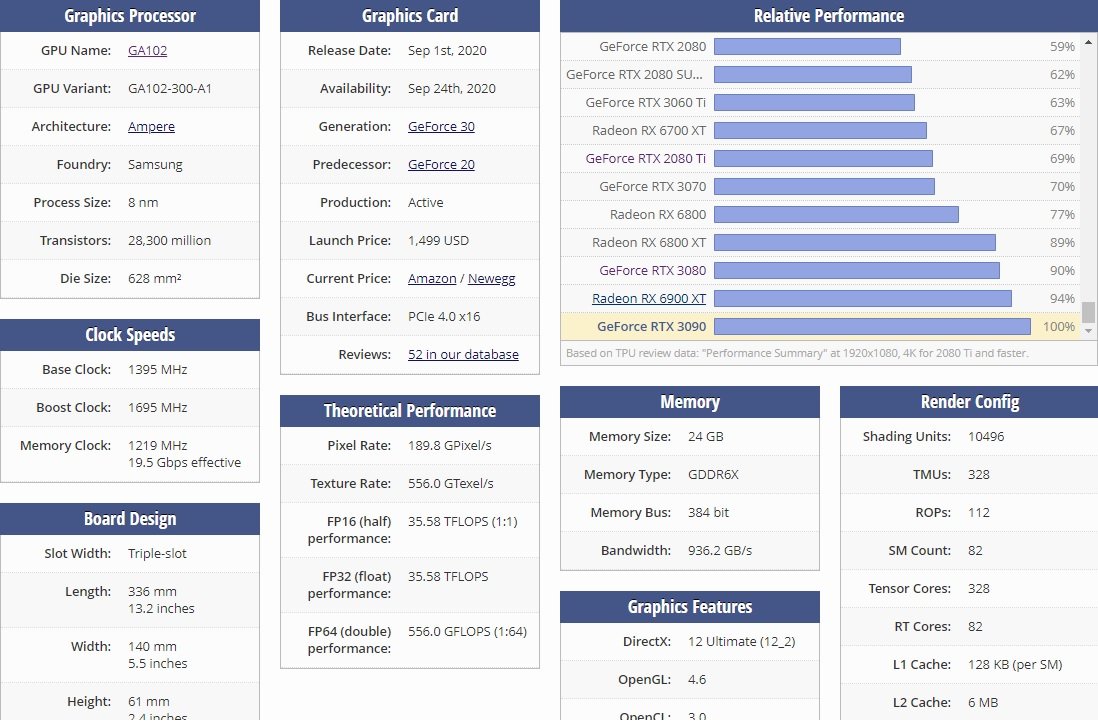
Task: Click the Production value Active
Action: click(425, 202)
